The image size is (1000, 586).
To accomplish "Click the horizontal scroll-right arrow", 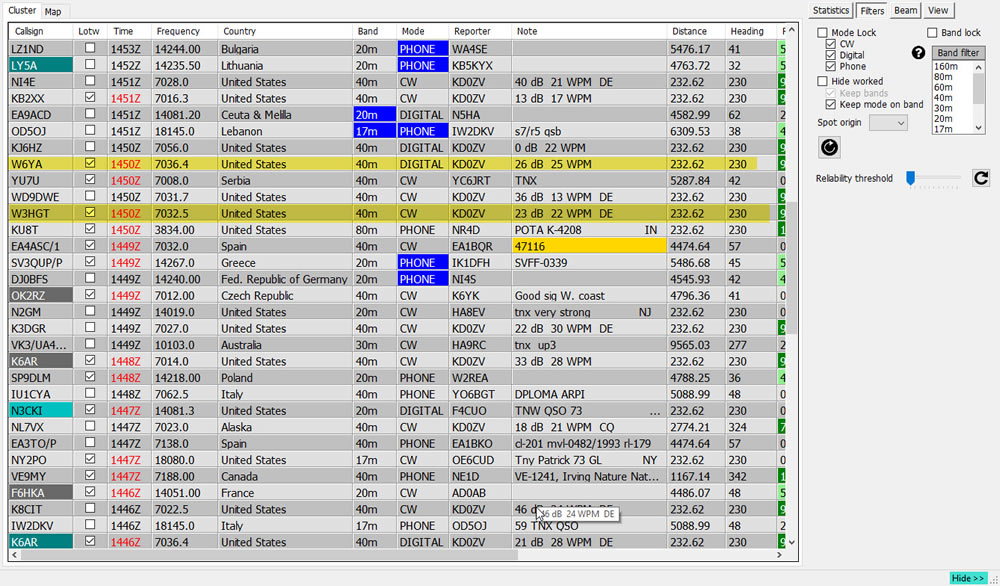I will pyautogui.click(x=779, y=555).
